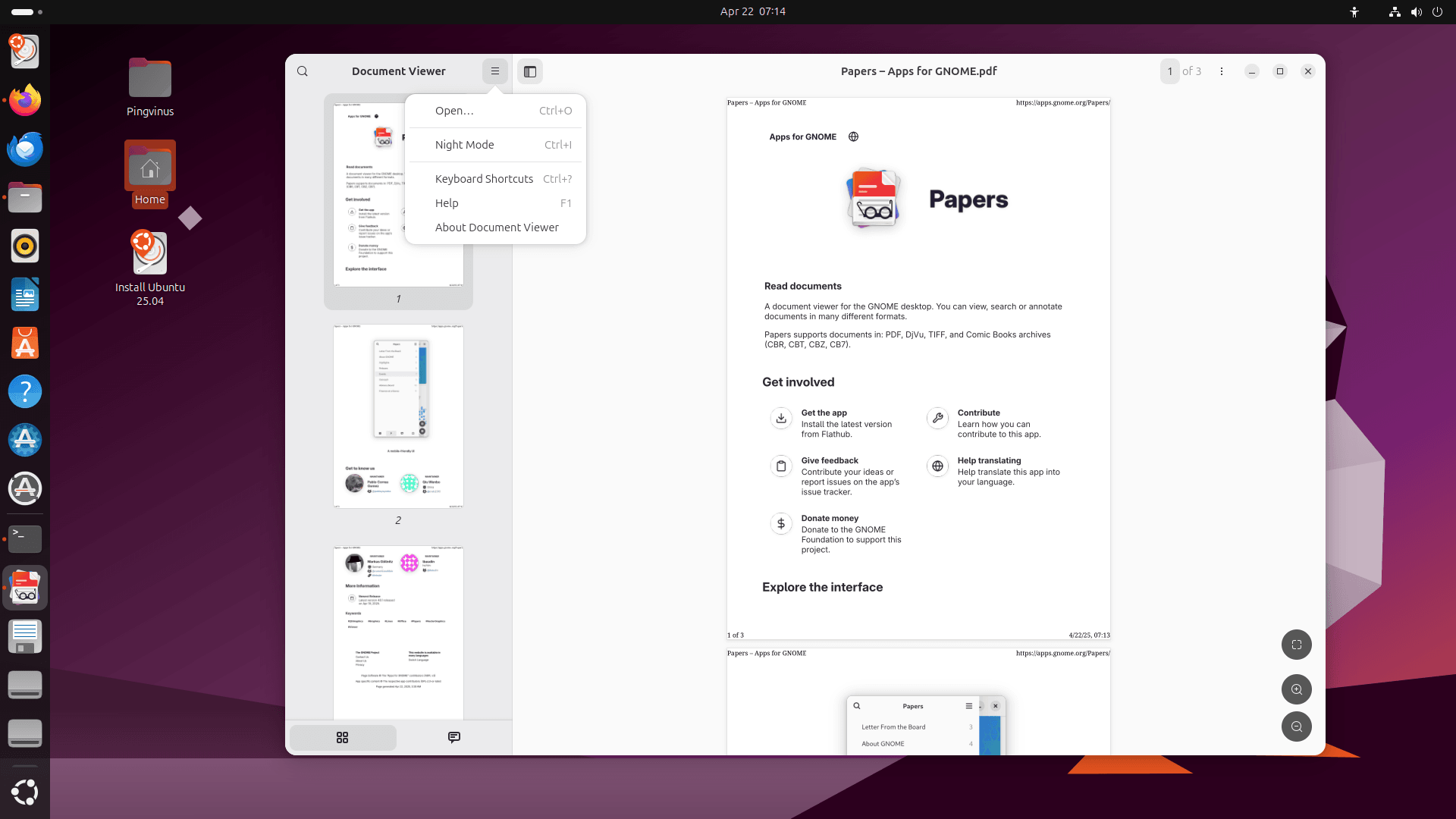The image size is (1456, 819).
Task: Click the Donate money link text
Action: tap(830, 519)
